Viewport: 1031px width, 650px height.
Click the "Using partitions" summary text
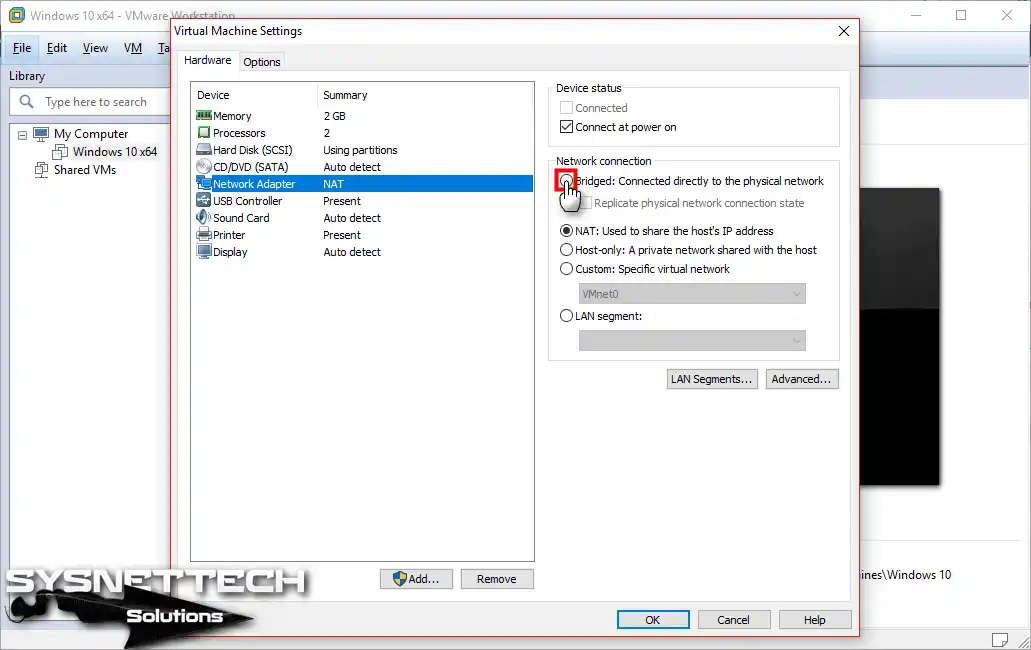click(360, 150)
